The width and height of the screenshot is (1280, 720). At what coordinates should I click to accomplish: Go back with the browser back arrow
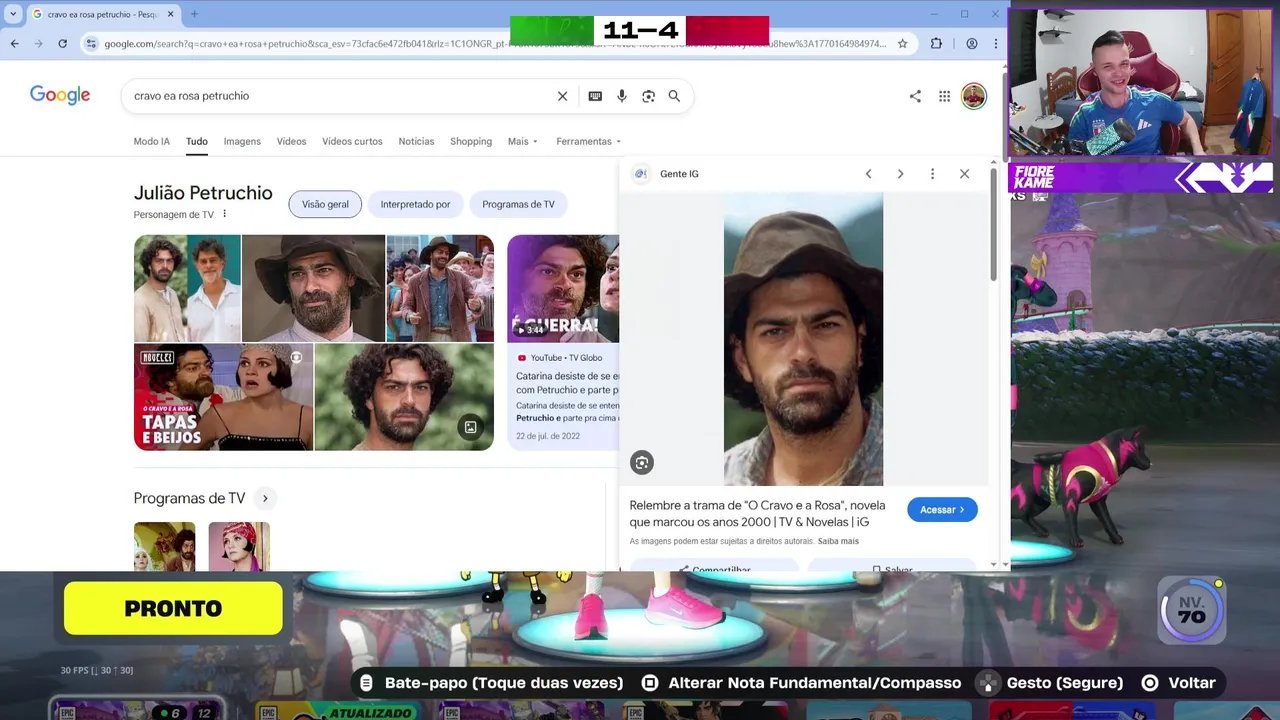coord(14,44)
